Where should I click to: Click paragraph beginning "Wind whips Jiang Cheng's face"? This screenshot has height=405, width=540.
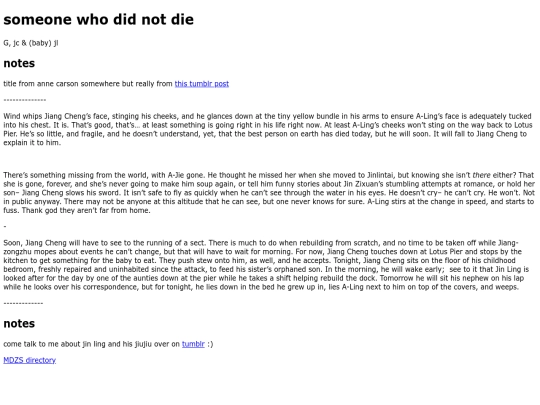269,129
